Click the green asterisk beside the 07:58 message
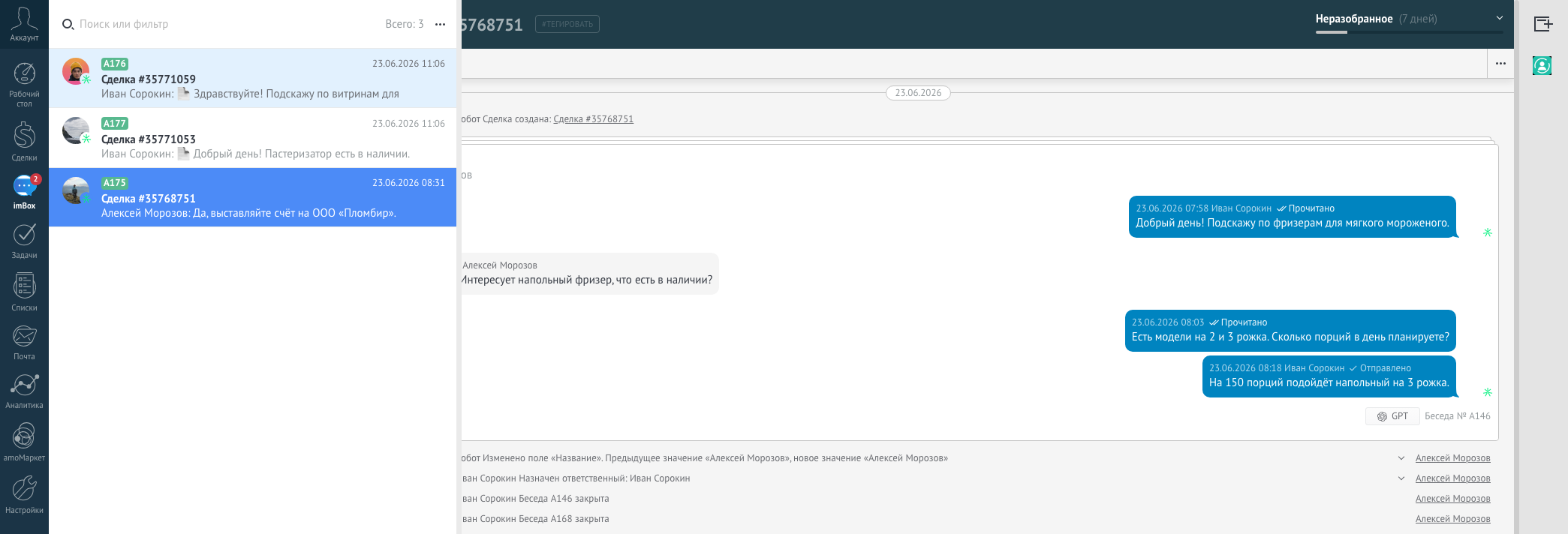 [1487, 232]
